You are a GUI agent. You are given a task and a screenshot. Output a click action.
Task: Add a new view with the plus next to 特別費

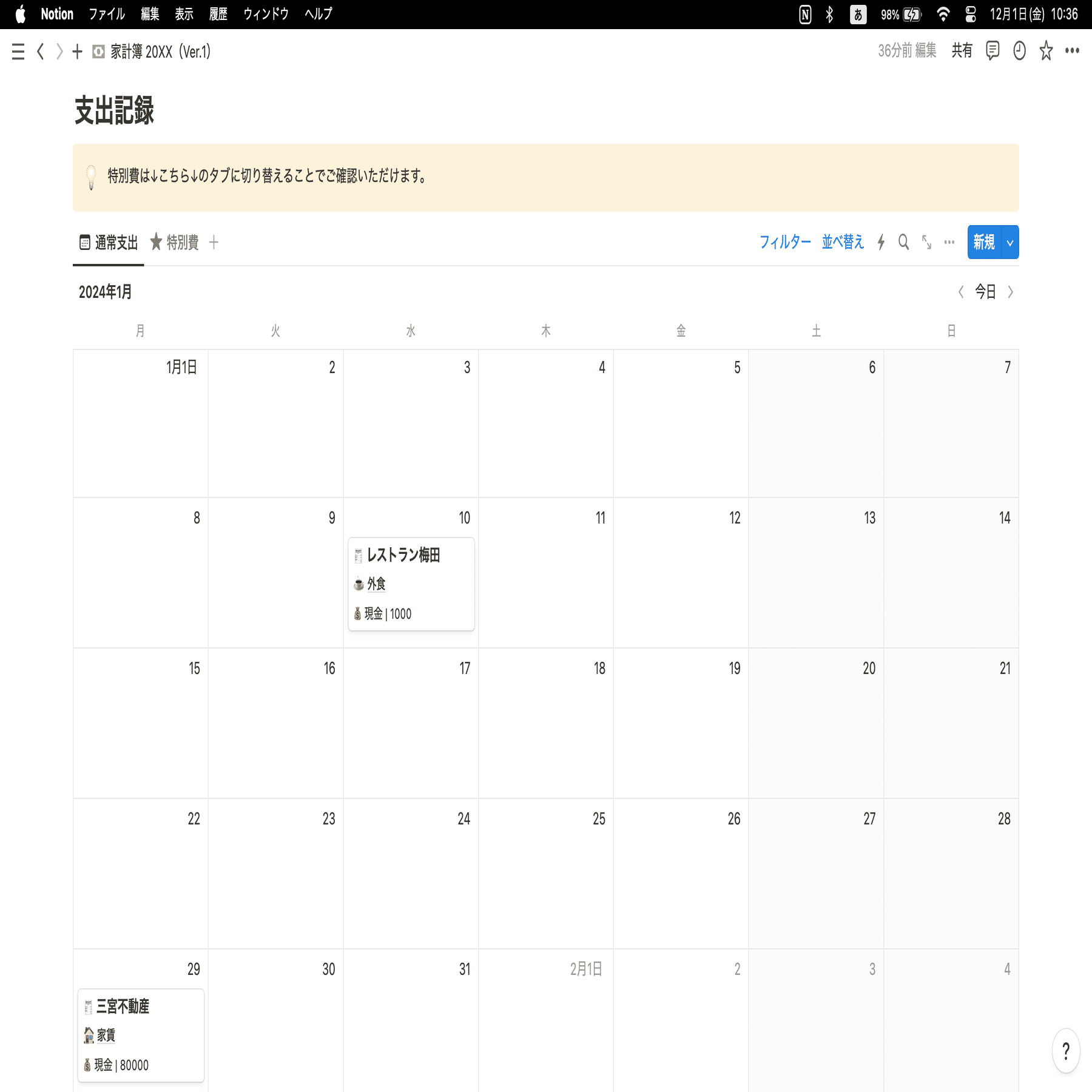[214, 243]
